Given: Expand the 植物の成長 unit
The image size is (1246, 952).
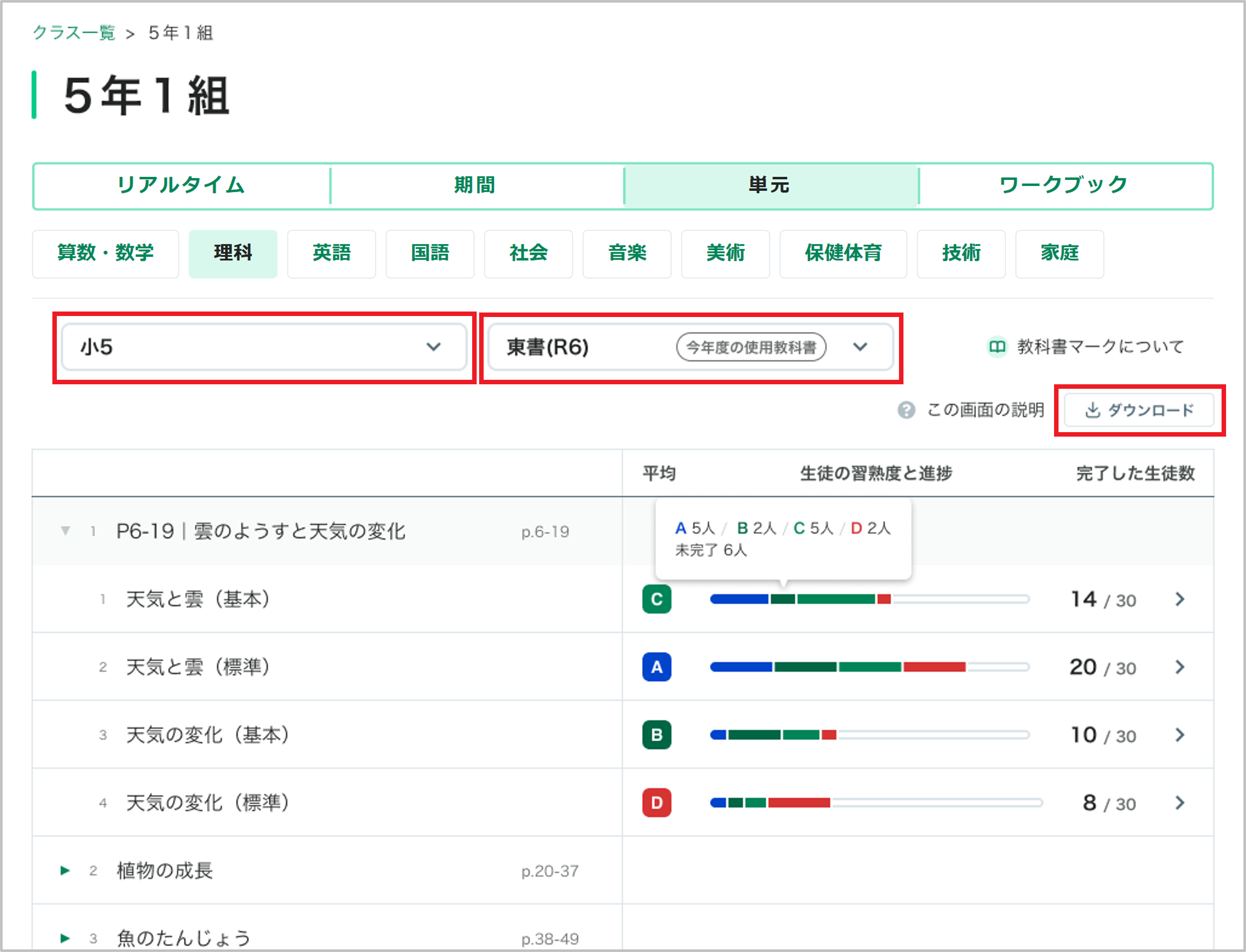Looking at the screenshot, I should pos(66,870).
